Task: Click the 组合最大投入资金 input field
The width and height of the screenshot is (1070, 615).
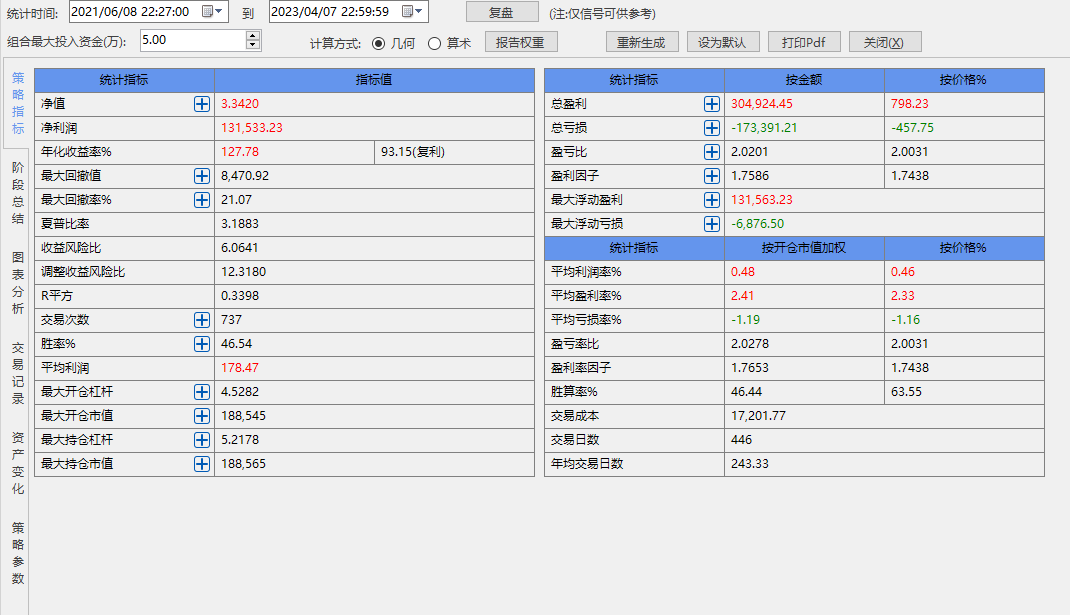Action: (191, 40)
